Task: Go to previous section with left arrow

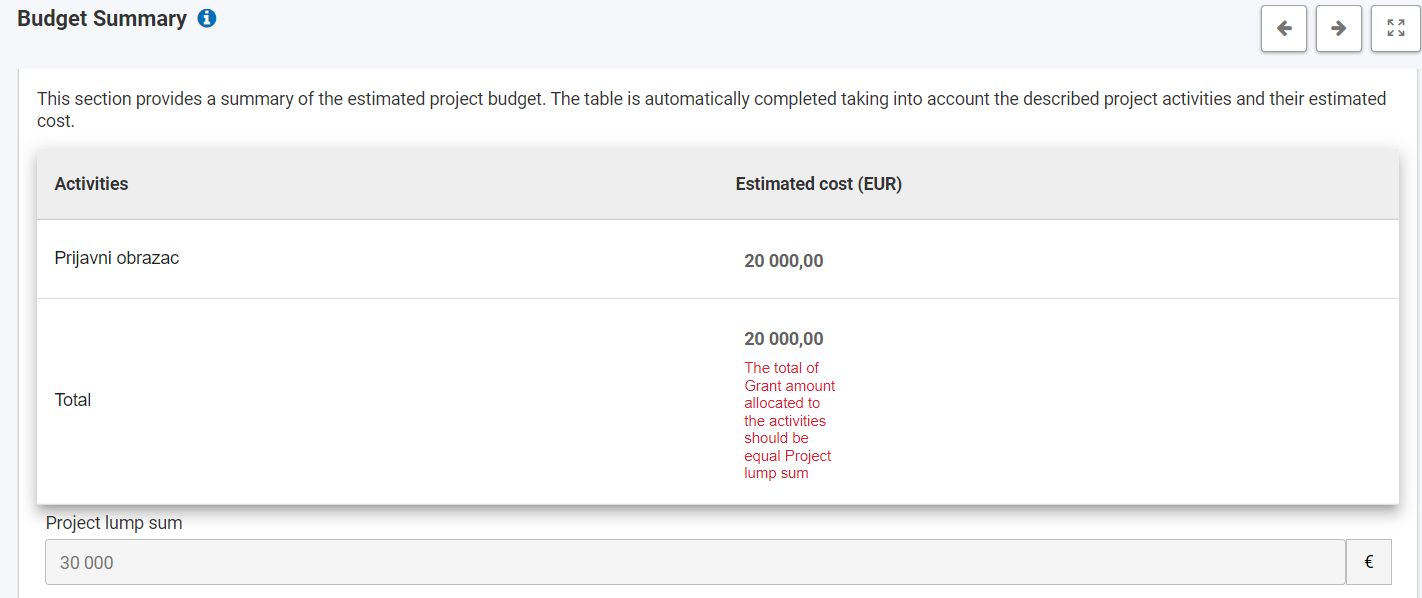Action: point(1284,28)
